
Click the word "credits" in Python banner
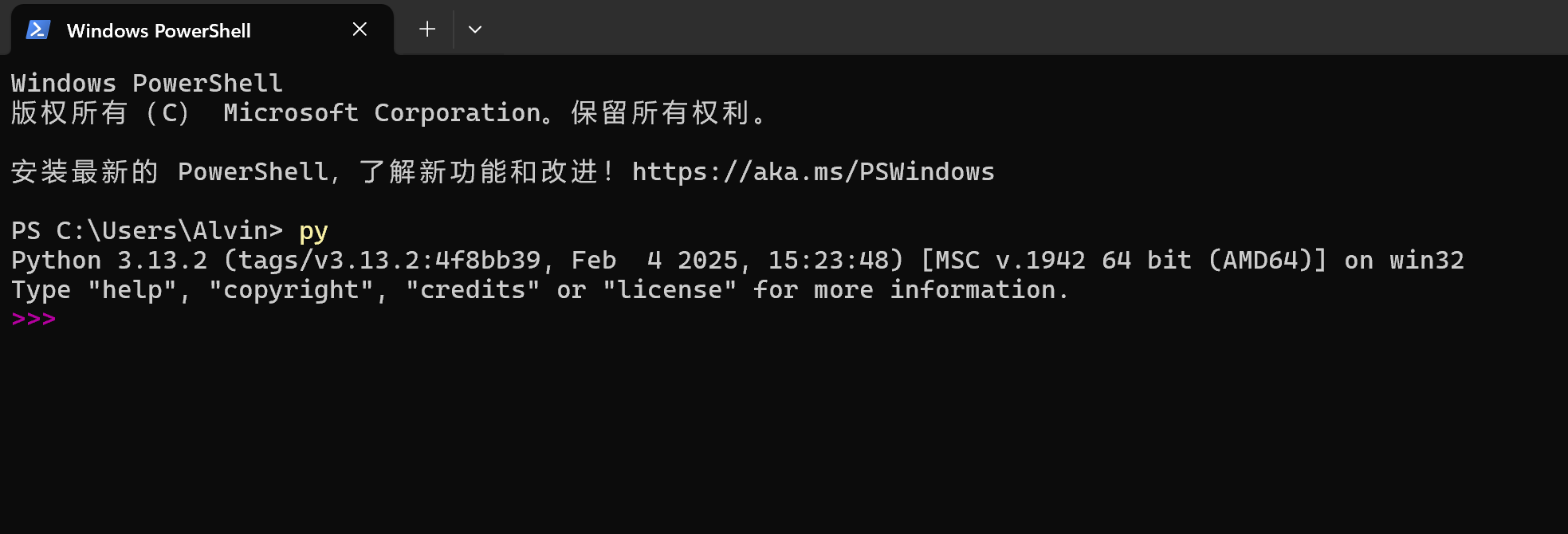coord(472,290)
